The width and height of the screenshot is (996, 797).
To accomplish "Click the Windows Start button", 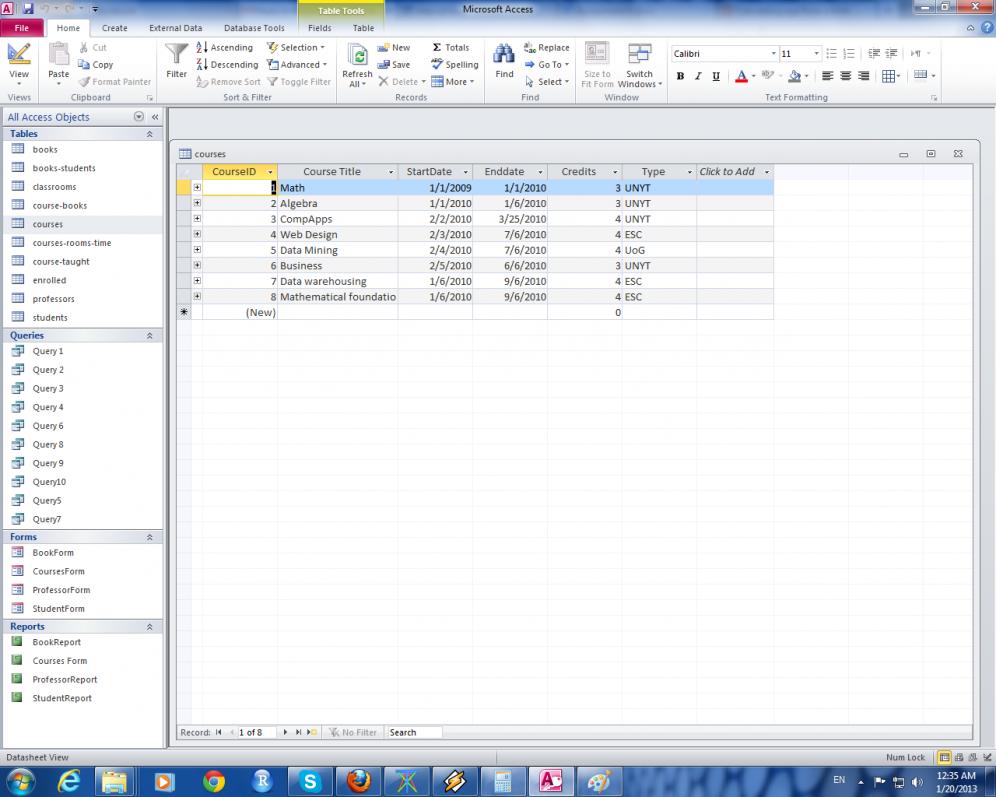I will click(x=20, y=781).
